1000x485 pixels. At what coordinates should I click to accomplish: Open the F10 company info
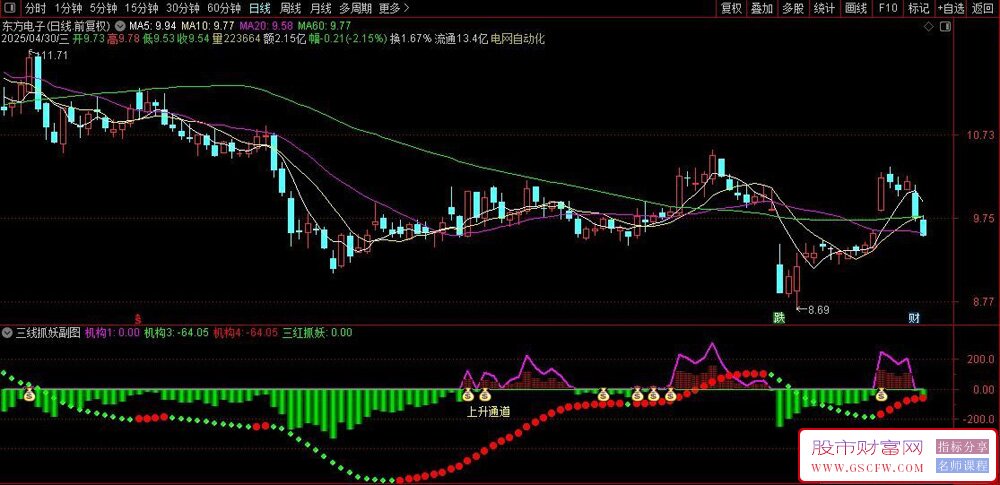888,8
